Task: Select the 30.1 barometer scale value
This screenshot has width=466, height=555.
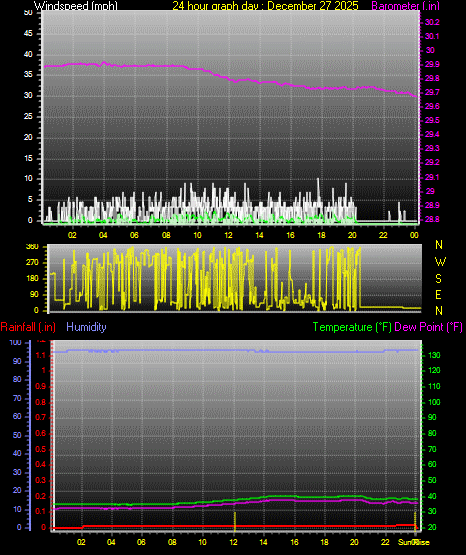Action: (432, 36)
